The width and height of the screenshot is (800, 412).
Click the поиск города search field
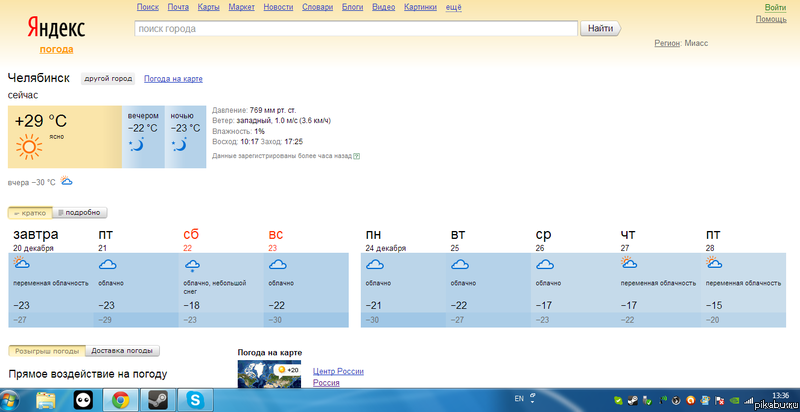click(x=355, y=29)
